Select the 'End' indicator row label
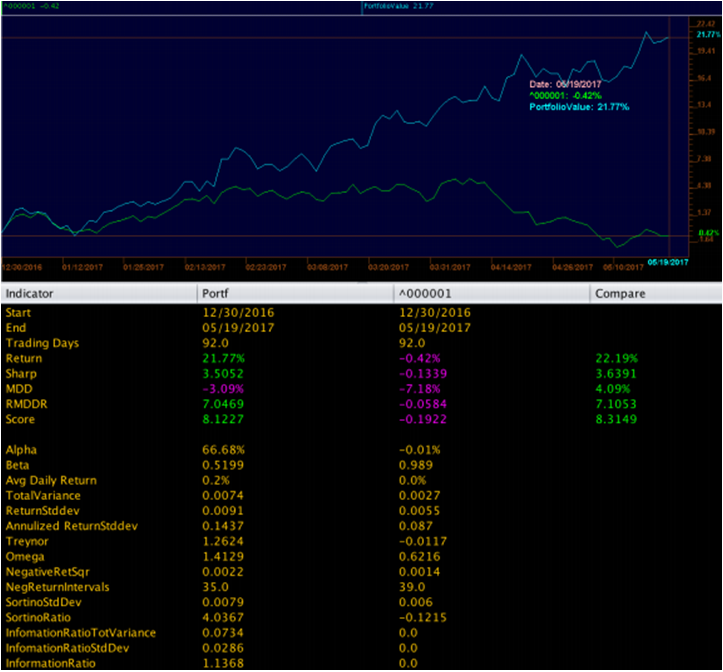The image size is (723, 672). click(16, 328)
